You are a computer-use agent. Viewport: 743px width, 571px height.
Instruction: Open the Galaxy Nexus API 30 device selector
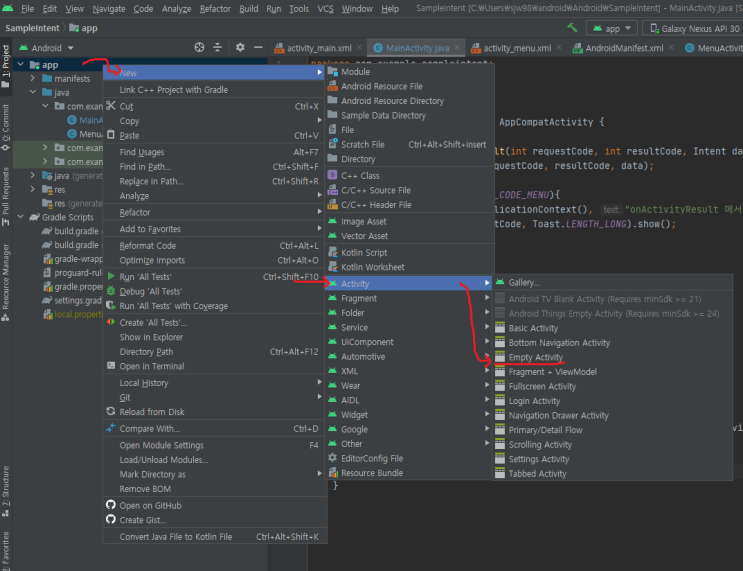(x=694, y=28)
